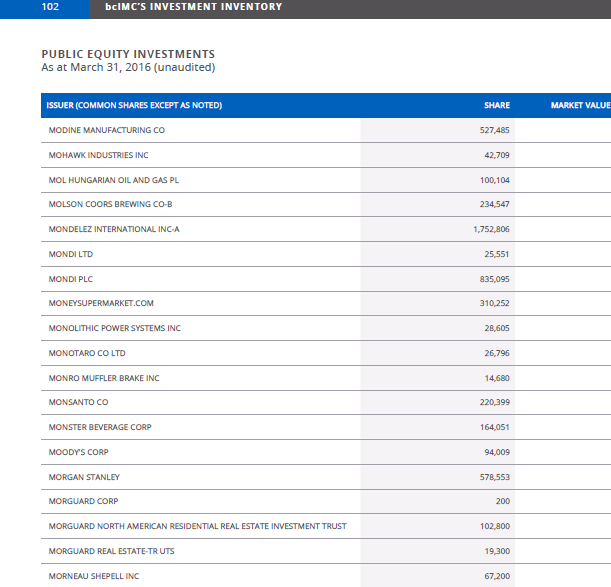
Task: Select MORGUARD REAL ESTATE-TR UTS name
Action: tap(111, 551)
